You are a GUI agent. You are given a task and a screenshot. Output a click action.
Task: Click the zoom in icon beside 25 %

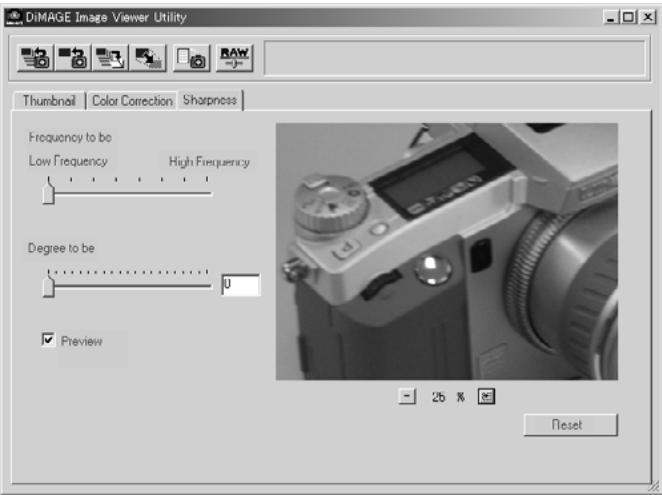click(x=486, y=396)
